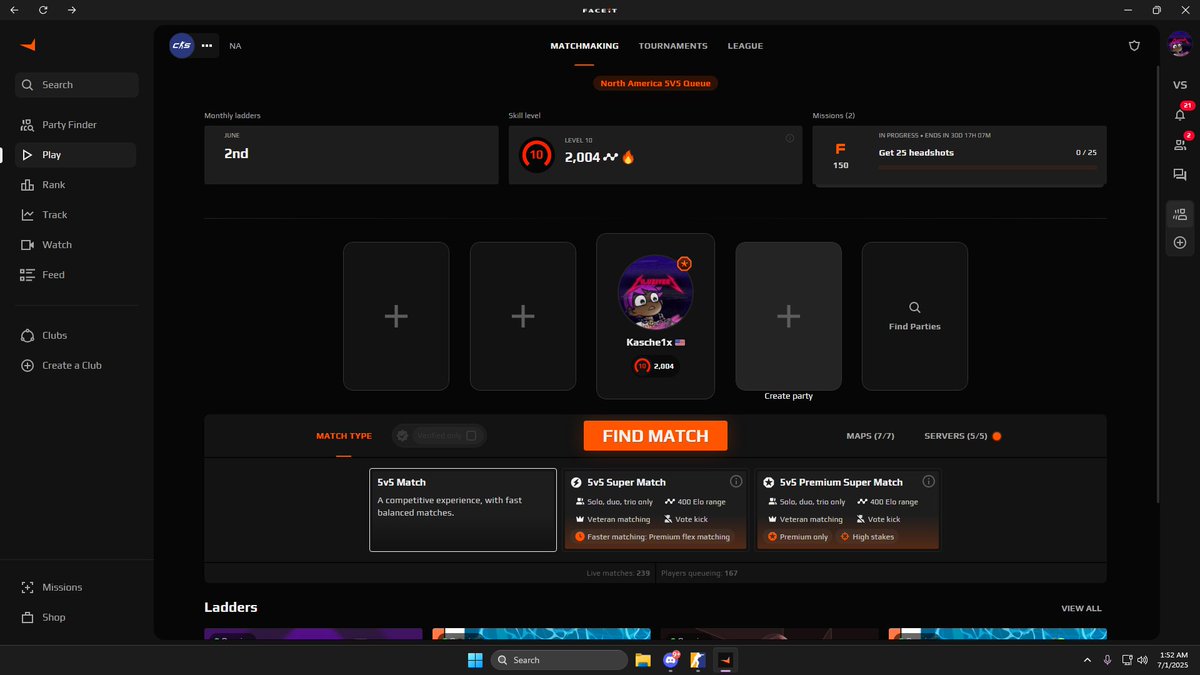Screen dimensions: 1200x675
Task: Select the 5v5 Super Match card title
Action: coord(626,482)
